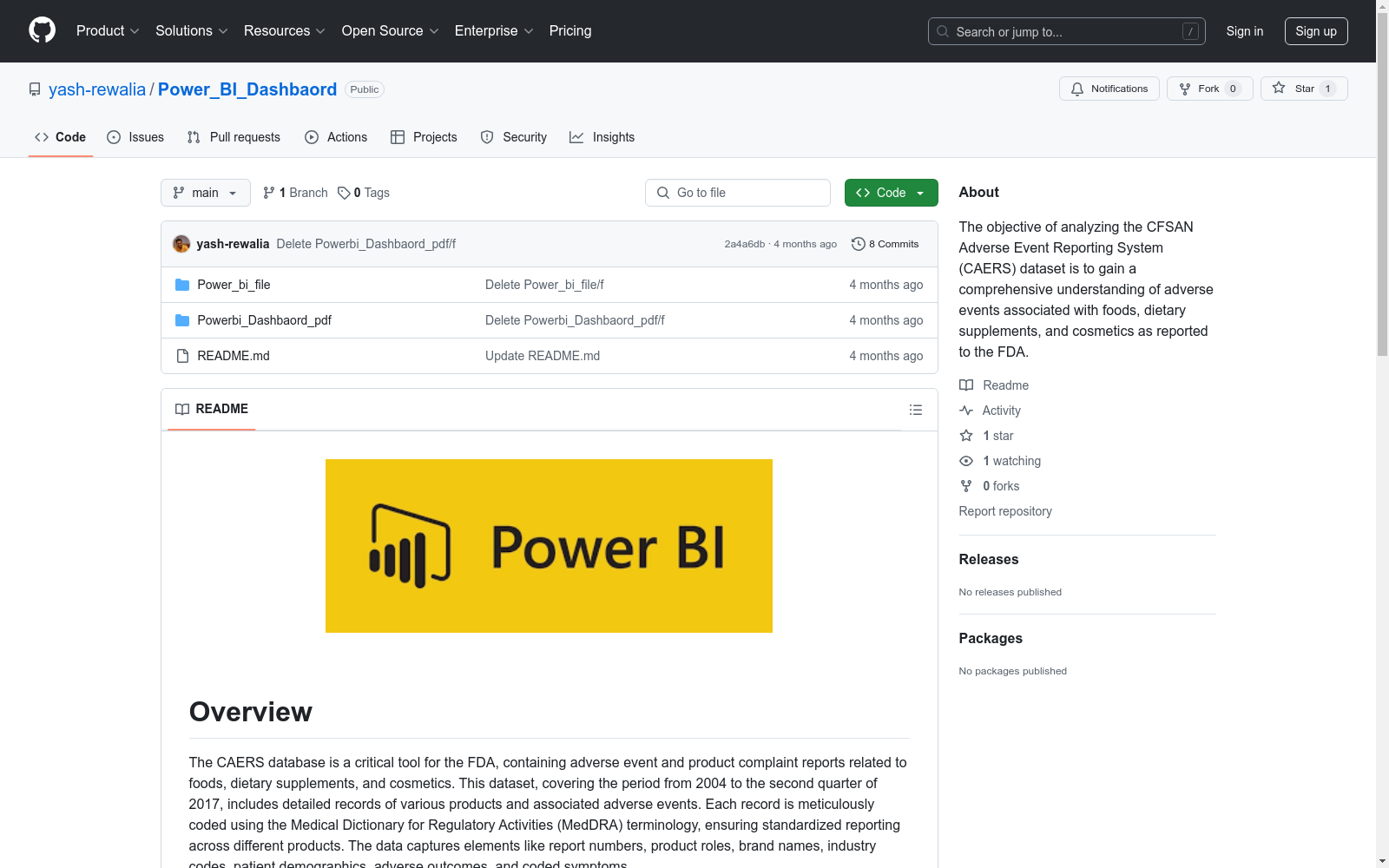Open the Insights tab
This screenshot has width=1389, height=868.
(x=602, y=137)
